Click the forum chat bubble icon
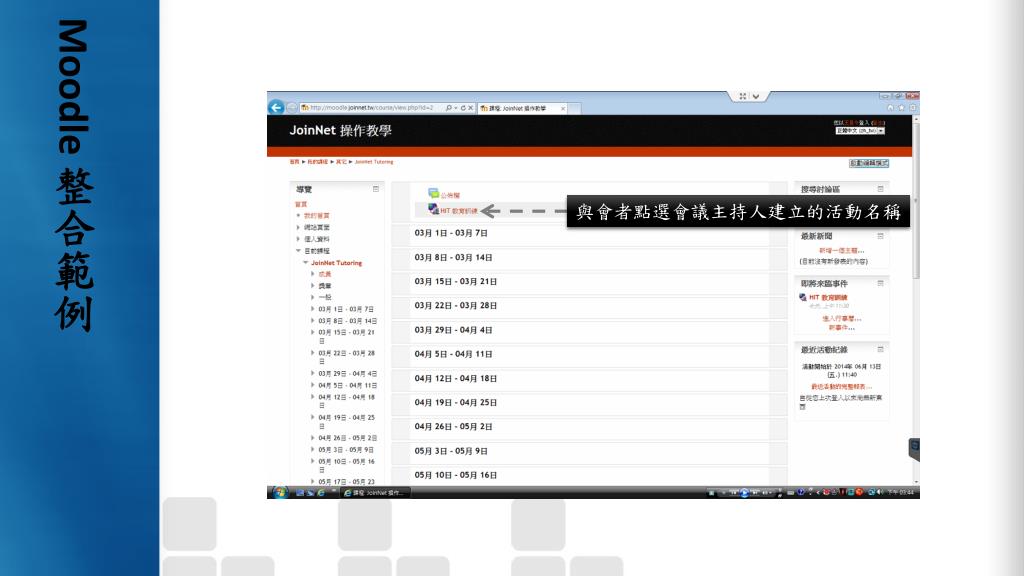1024x576 pixels. (433, 193)
